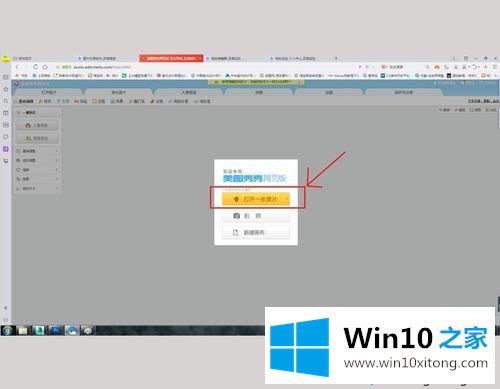The image size is (500, 389).
Task: Switch to the 拼图 top tab
Action: tap(259, 92)
